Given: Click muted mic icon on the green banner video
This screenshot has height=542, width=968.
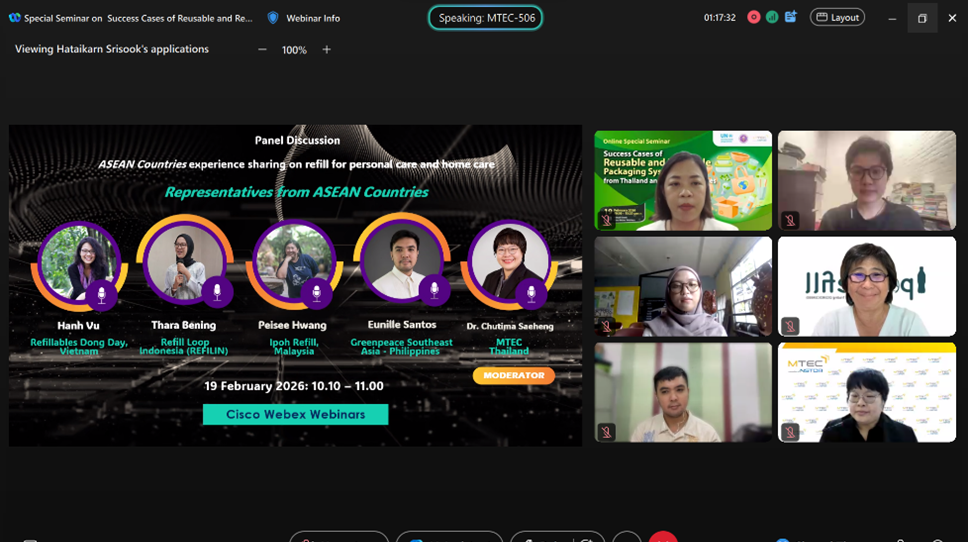Looking at the screenshot, I should (606, 219).
